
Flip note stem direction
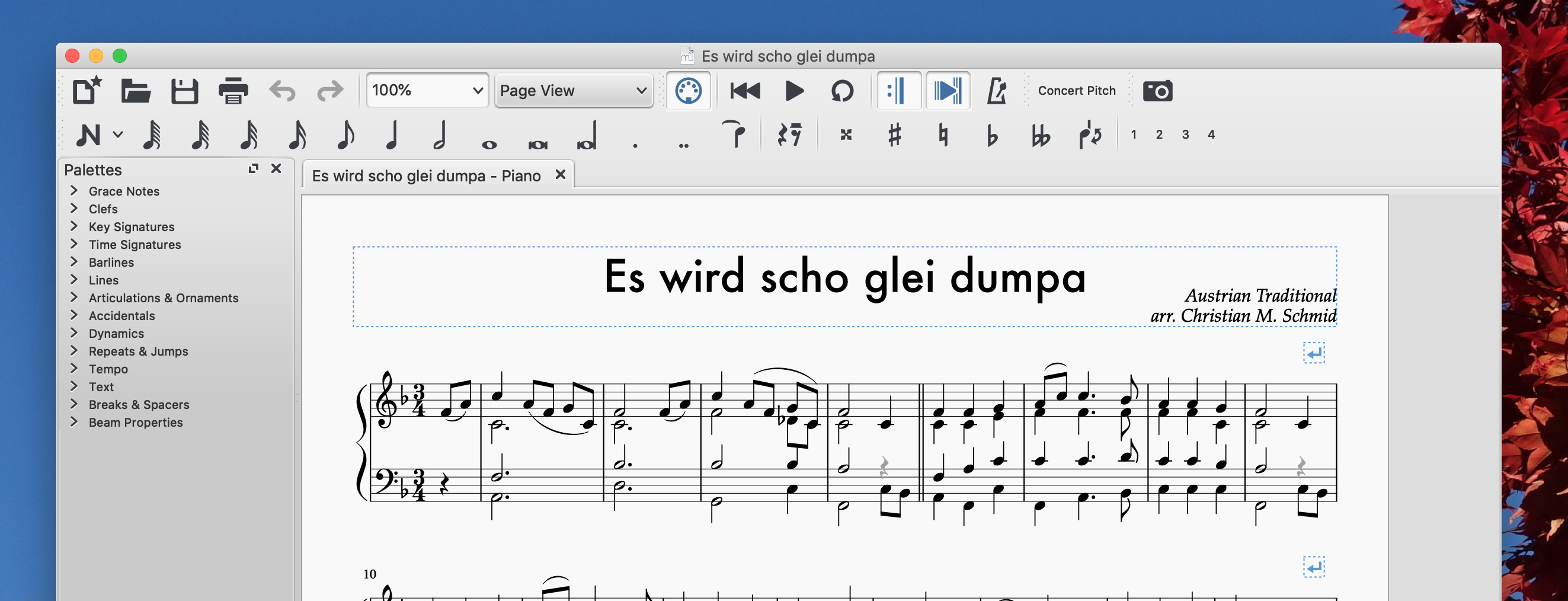[x=1090, y=135]
